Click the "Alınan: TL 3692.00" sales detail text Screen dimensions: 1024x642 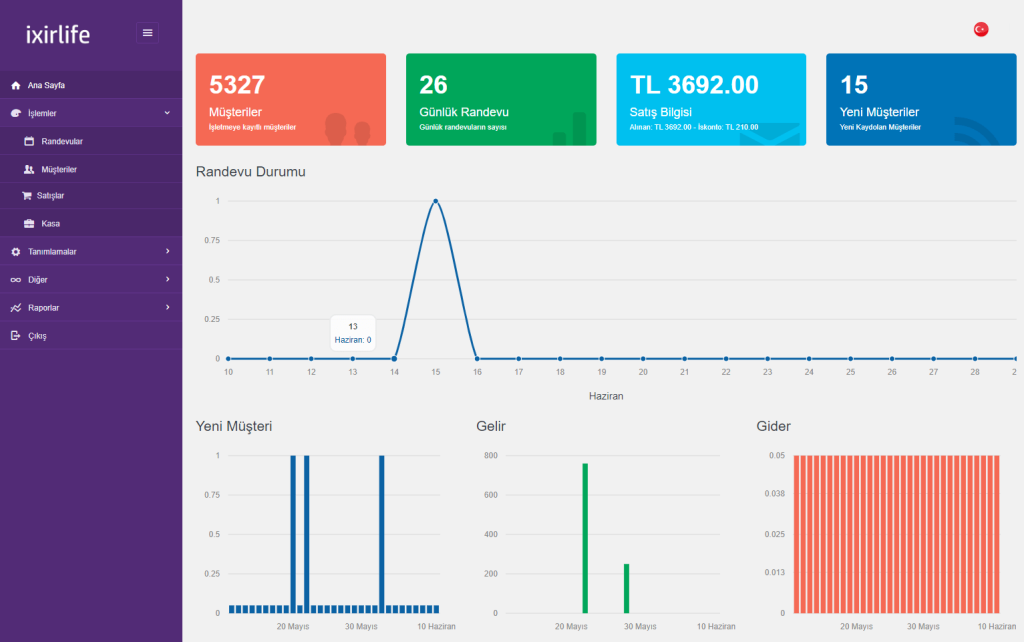tap(660, 127)
